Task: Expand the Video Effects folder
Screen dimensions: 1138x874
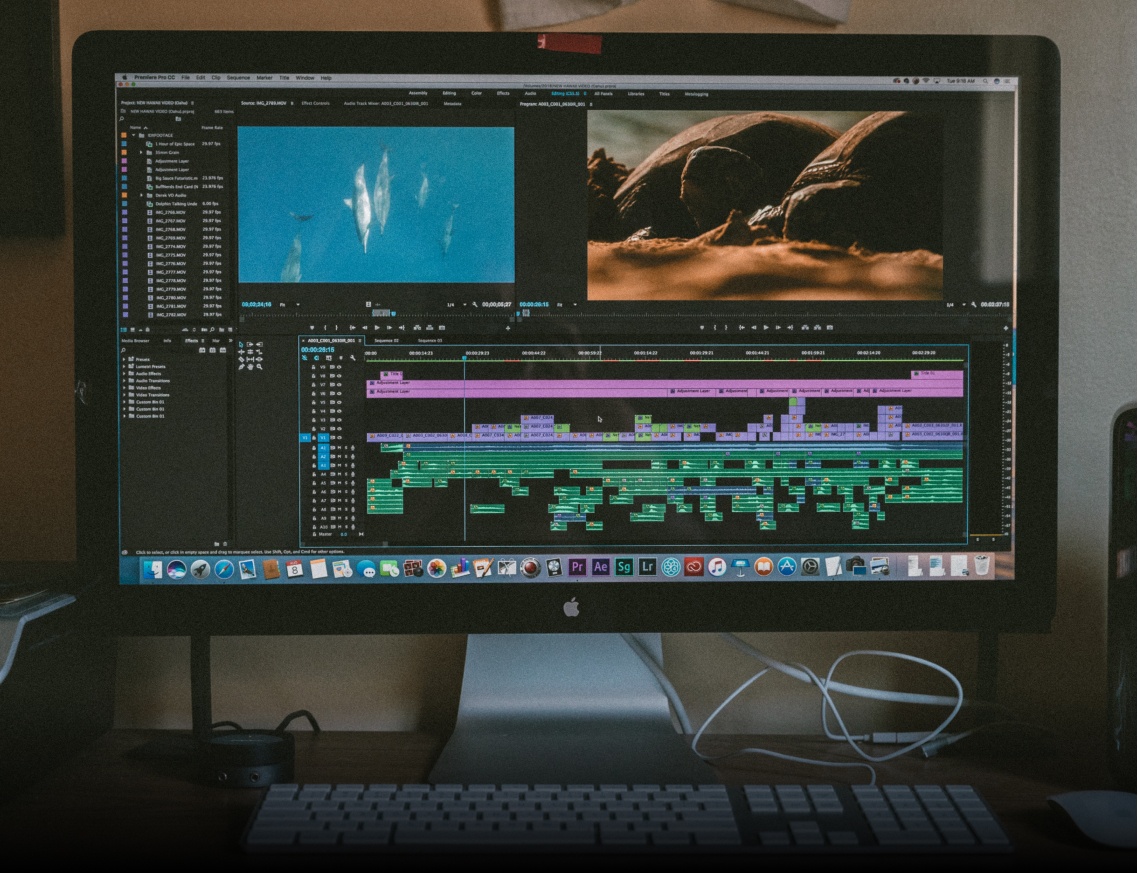Action: pos(124,388)
